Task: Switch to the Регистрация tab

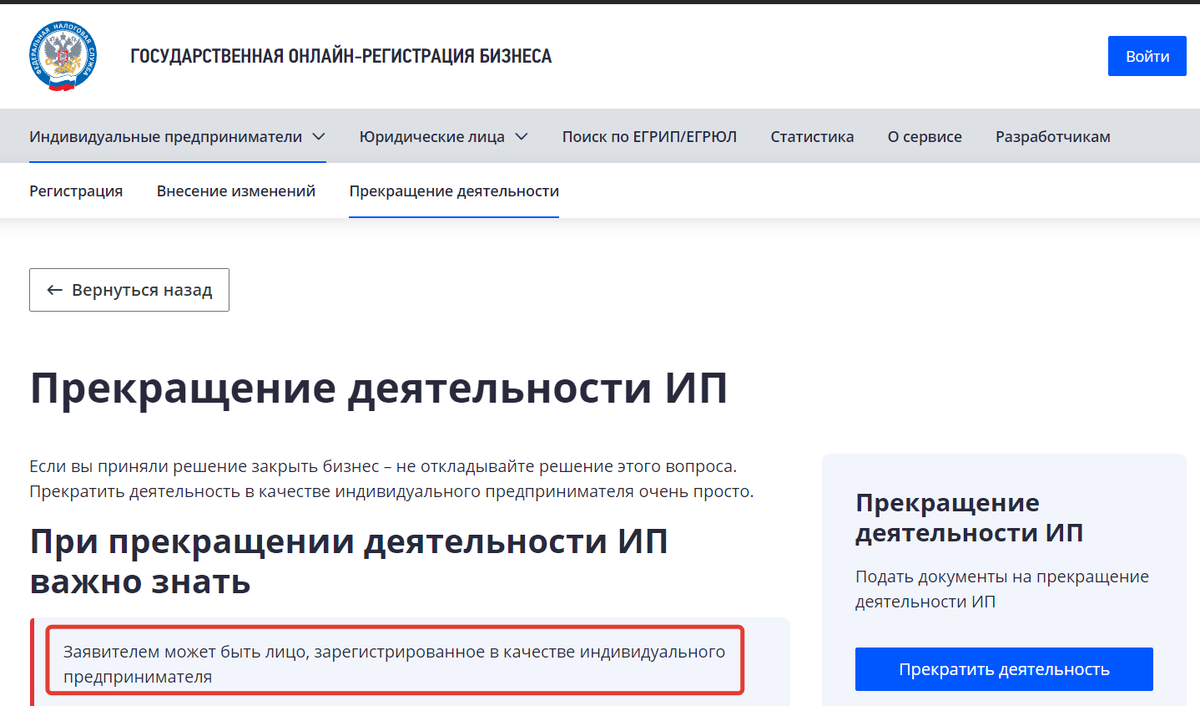Action: [76, 190]
